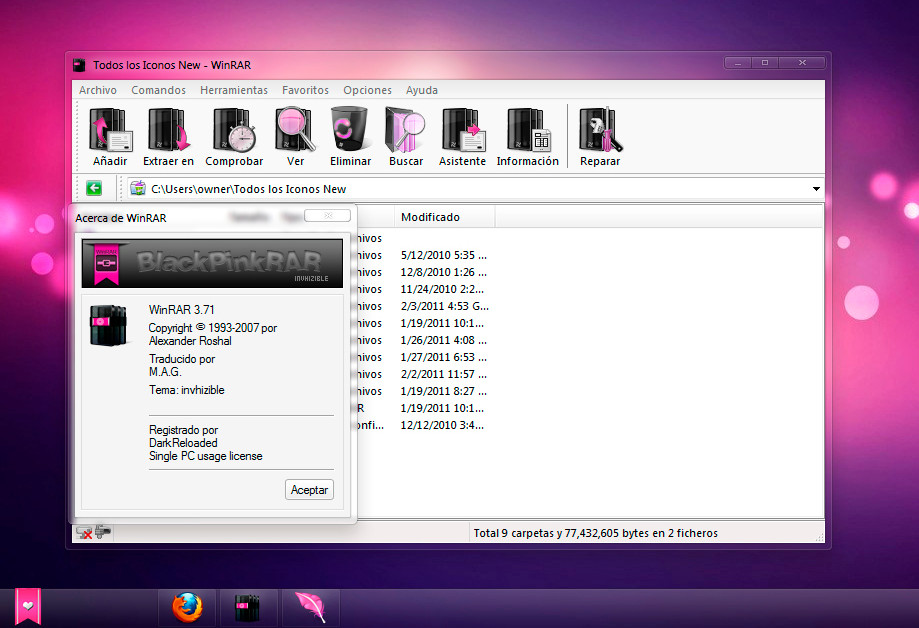
Task: Close the Acerca de WinRAR dialog
Action: point(328,216)
